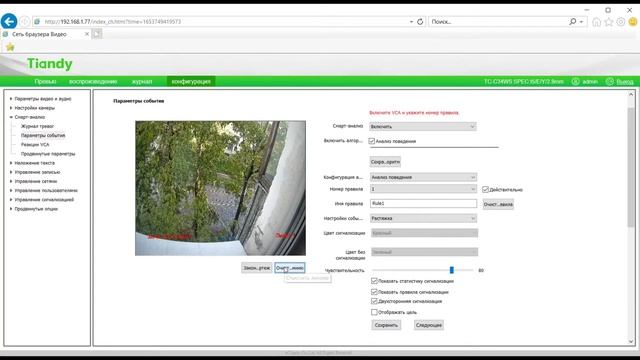640x360 pixels.
Task: Click the finish drawing button below video
Action: coord(256,268)
